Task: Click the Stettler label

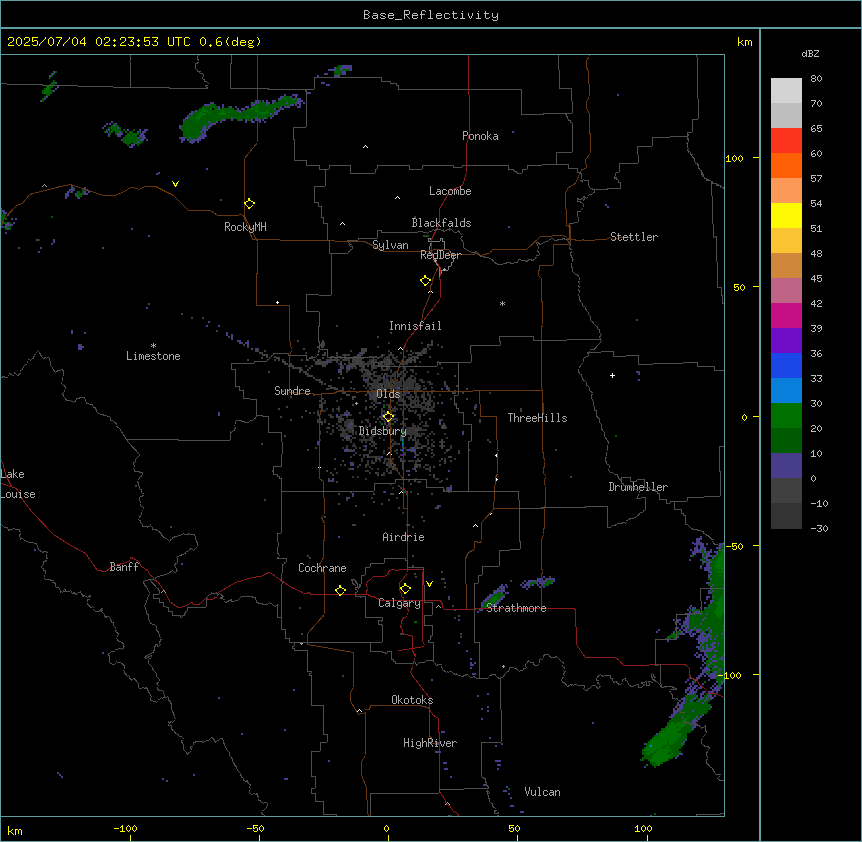Action: [x=634, y=237]
